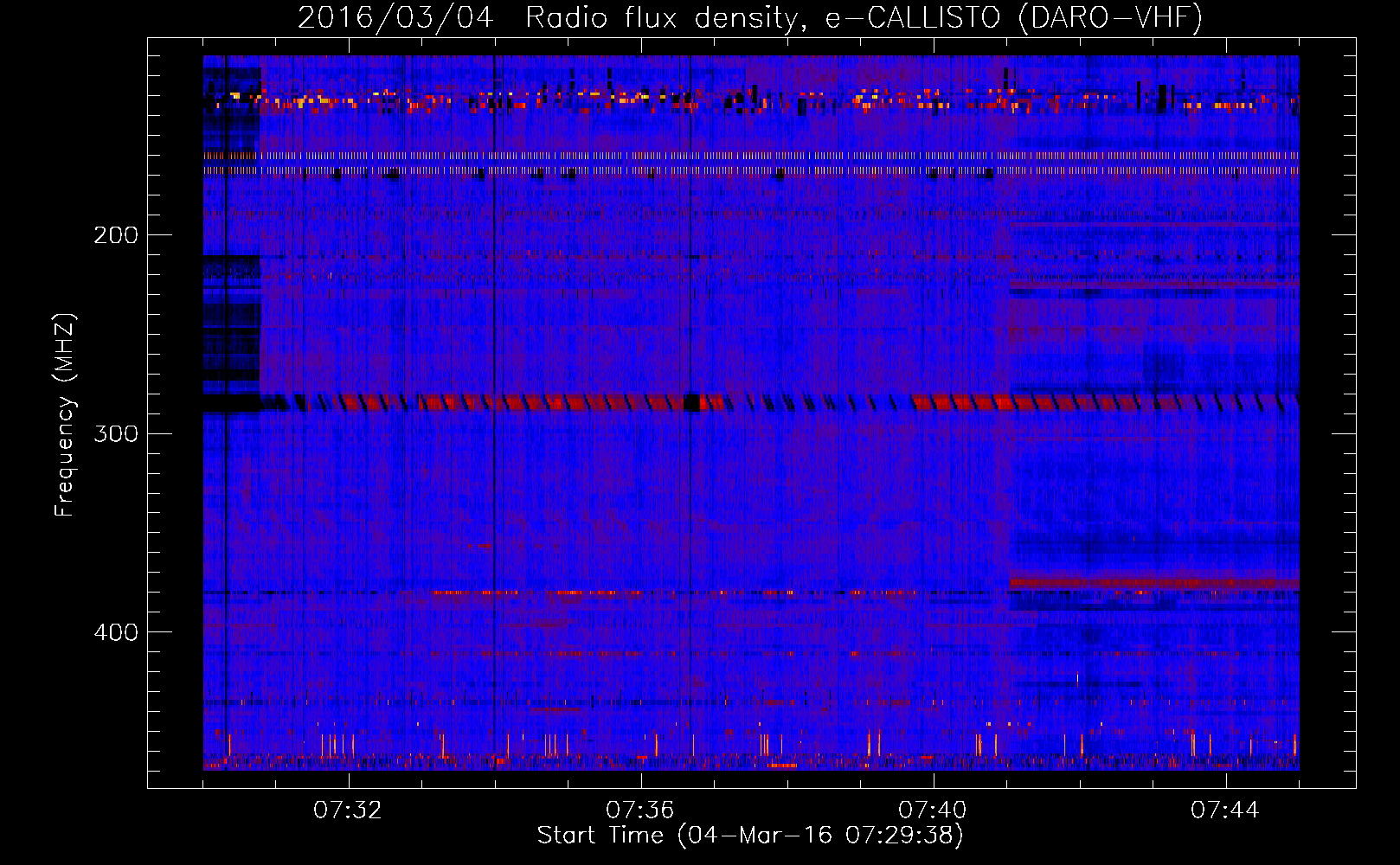This screenshot has width=1400, height=865.
Task: Click the Start Time axis label
Action: point(750,836)
